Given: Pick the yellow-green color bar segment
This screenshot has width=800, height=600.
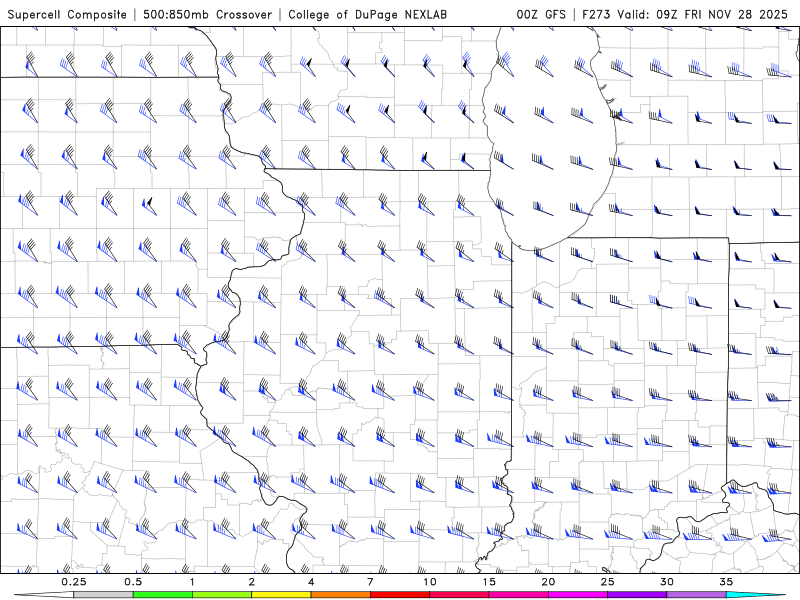Looking at the screenshot, I should click(x=222, y=595).
